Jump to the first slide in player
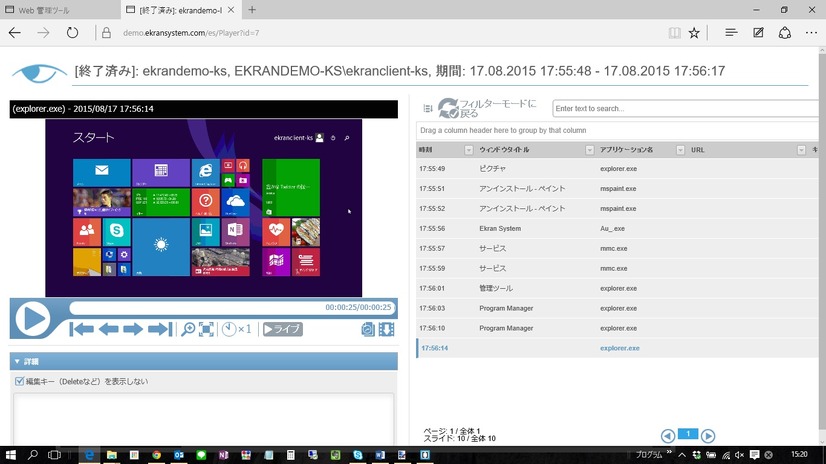Screen dimensions: 826x464 (x=81, y=329)
